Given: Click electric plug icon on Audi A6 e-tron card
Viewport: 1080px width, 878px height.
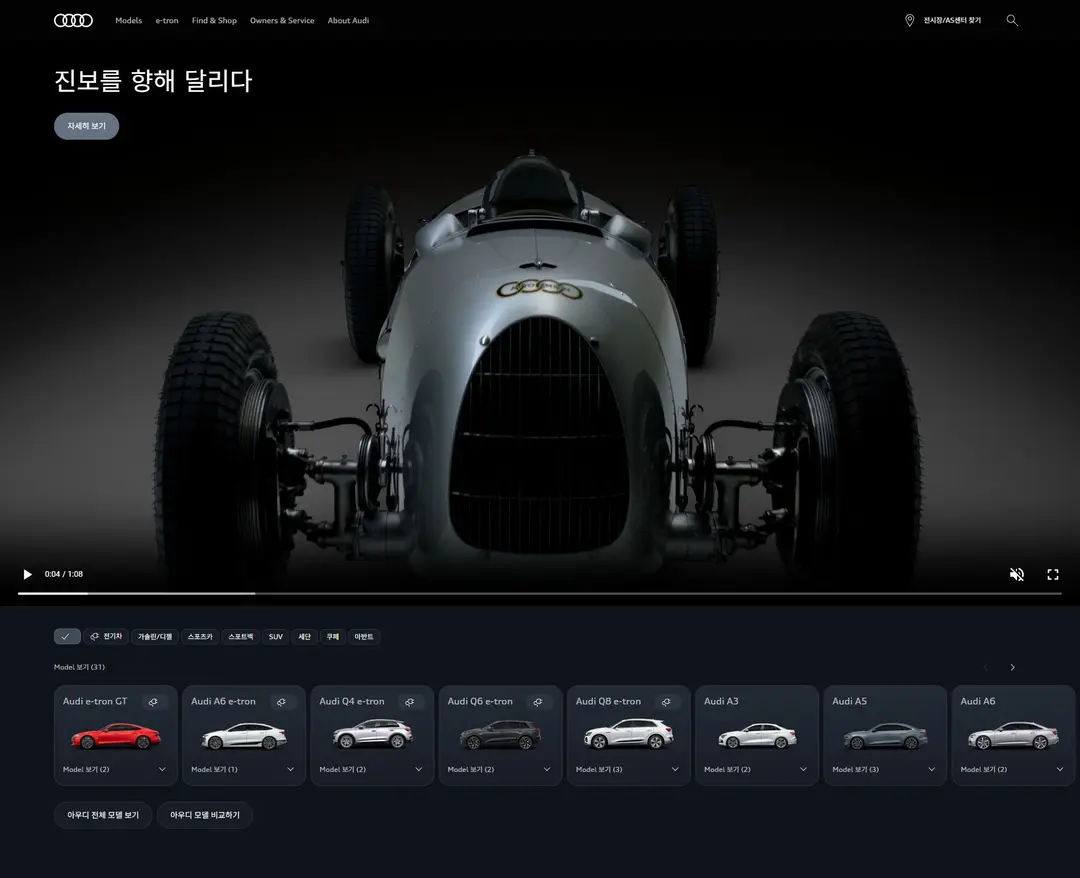Looking at the screenshot, I should point(282,702).
